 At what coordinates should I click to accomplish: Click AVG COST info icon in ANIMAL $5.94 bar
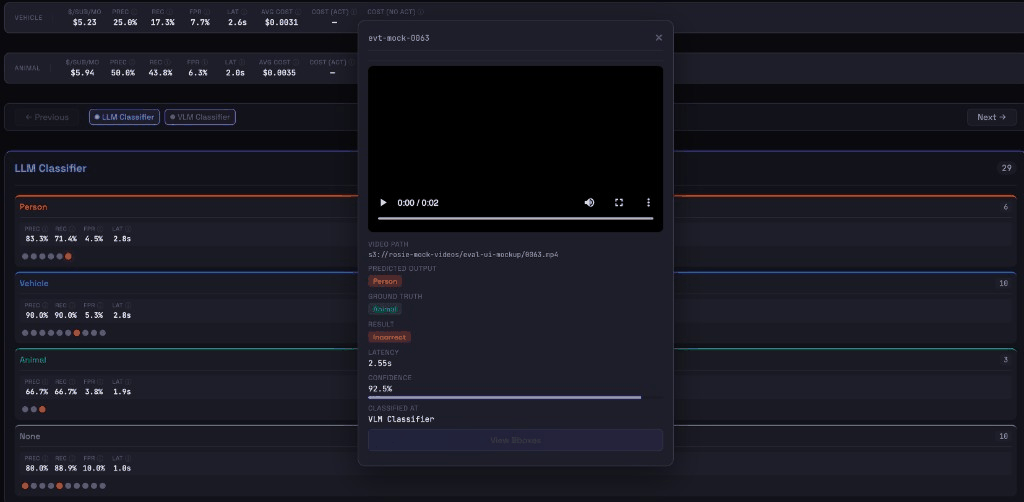295,63
